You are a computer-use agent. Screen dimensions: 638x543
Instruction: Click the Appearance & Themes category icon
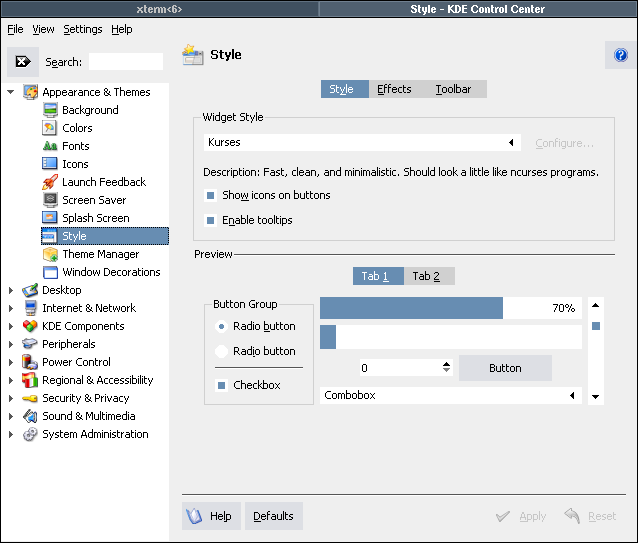[31, 92]
